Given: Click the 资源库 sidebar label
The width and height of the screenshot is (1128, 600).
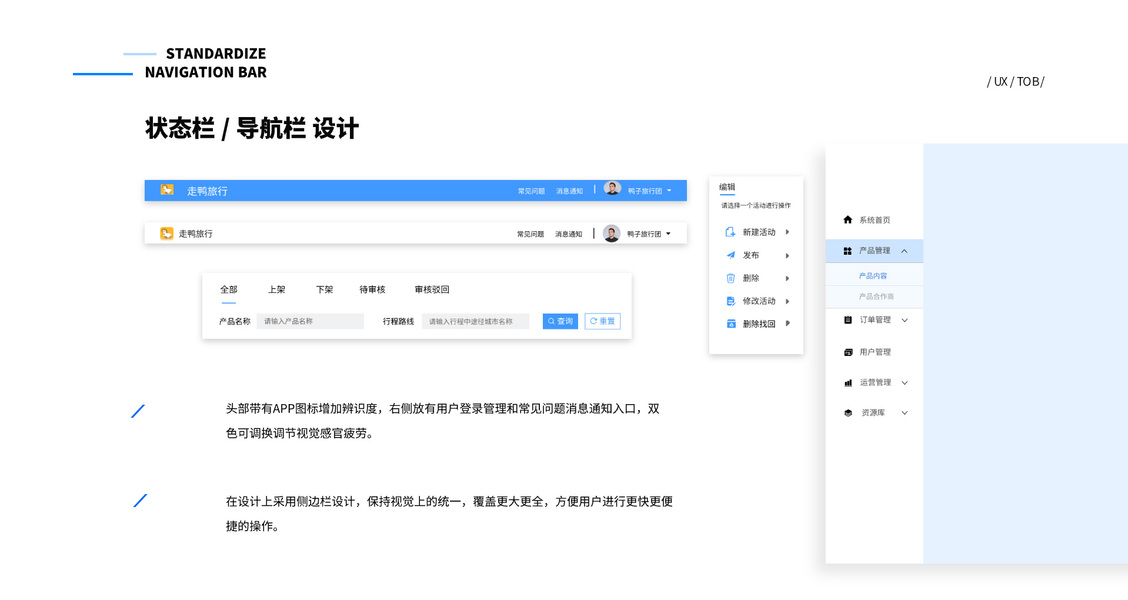Looking at the screenshot, I should pyautogui.click(x=873, y=413).
